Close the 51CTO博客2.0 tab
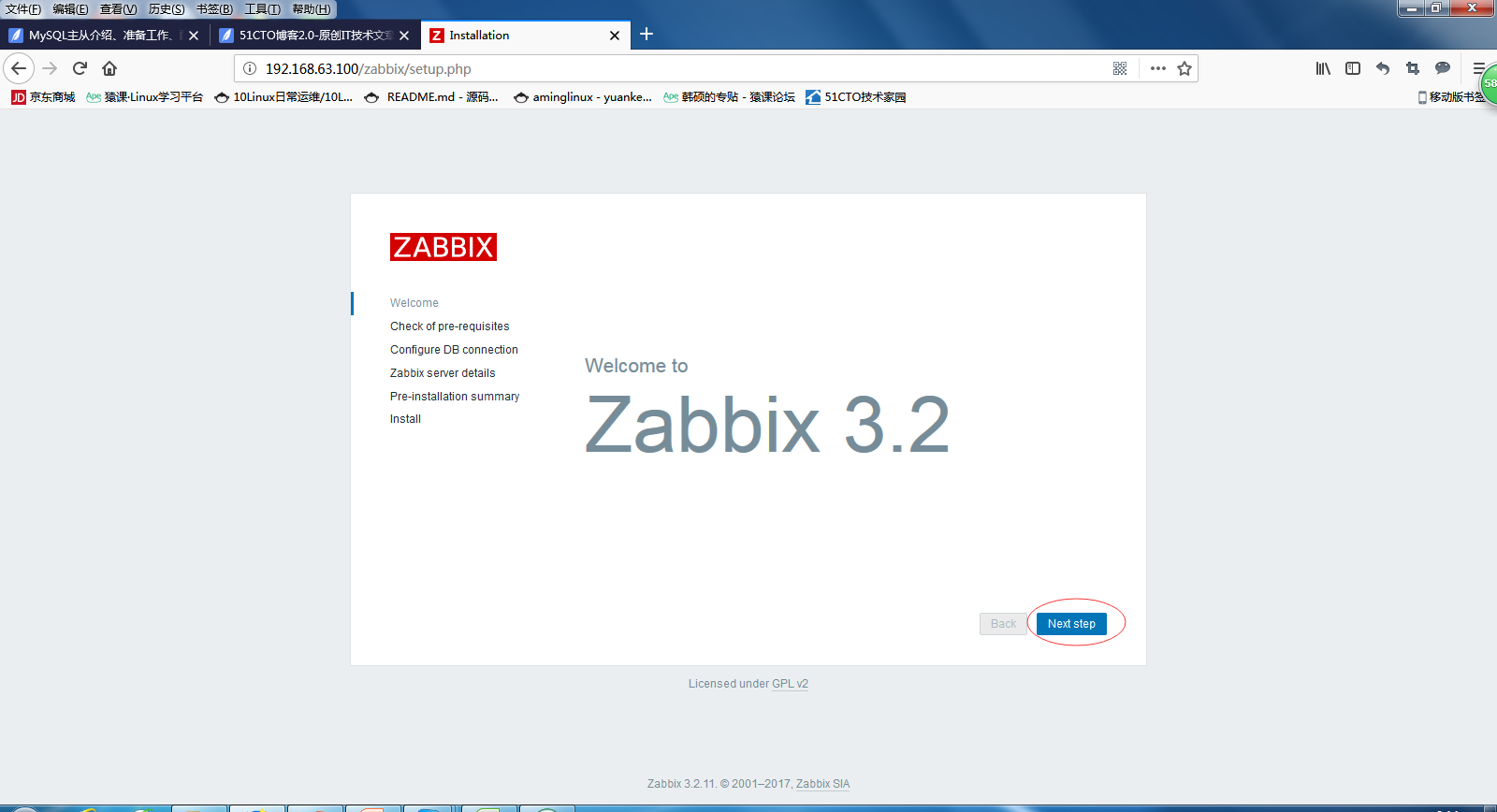This screenshot has height=812, width=1497. tap(404, 36)
